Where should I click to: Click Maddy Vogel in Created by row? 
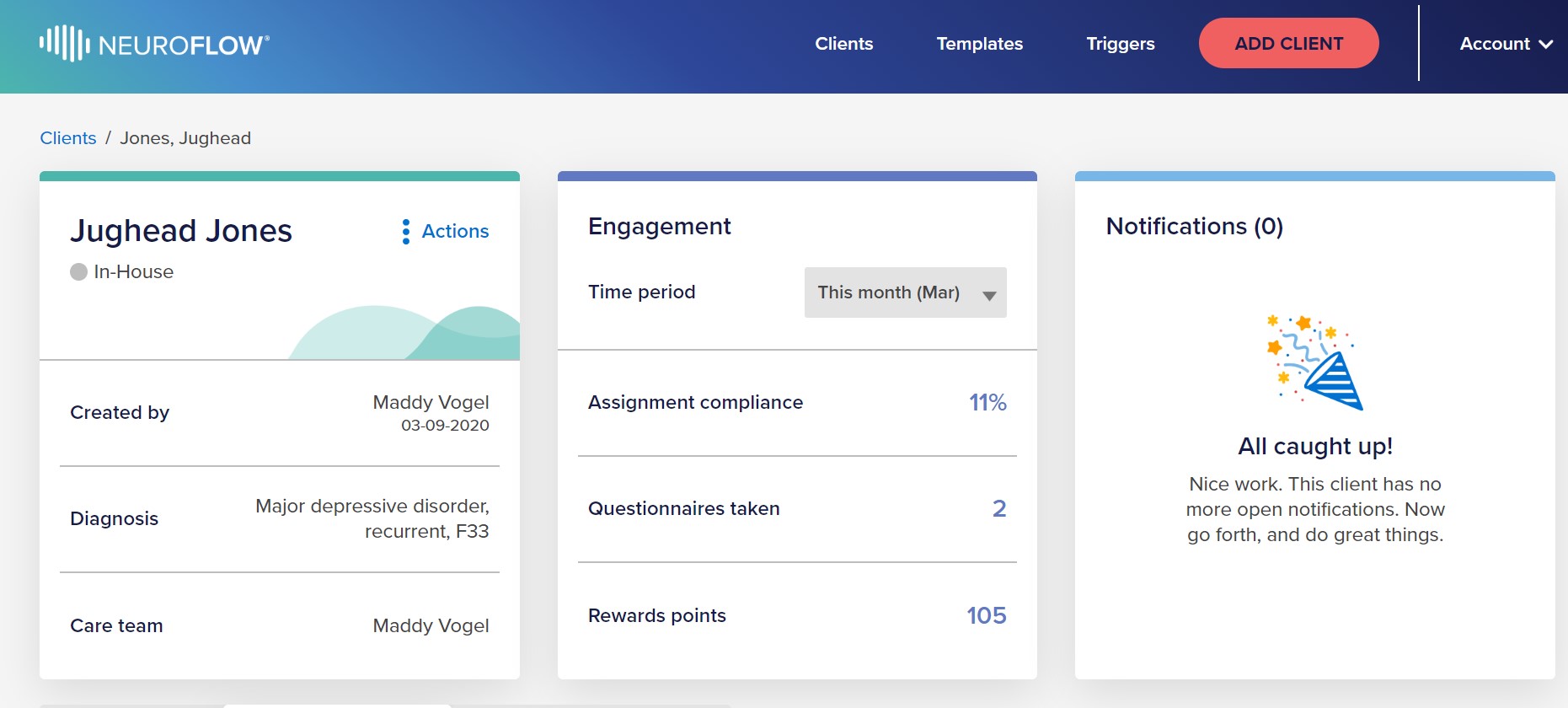[431, 402]
